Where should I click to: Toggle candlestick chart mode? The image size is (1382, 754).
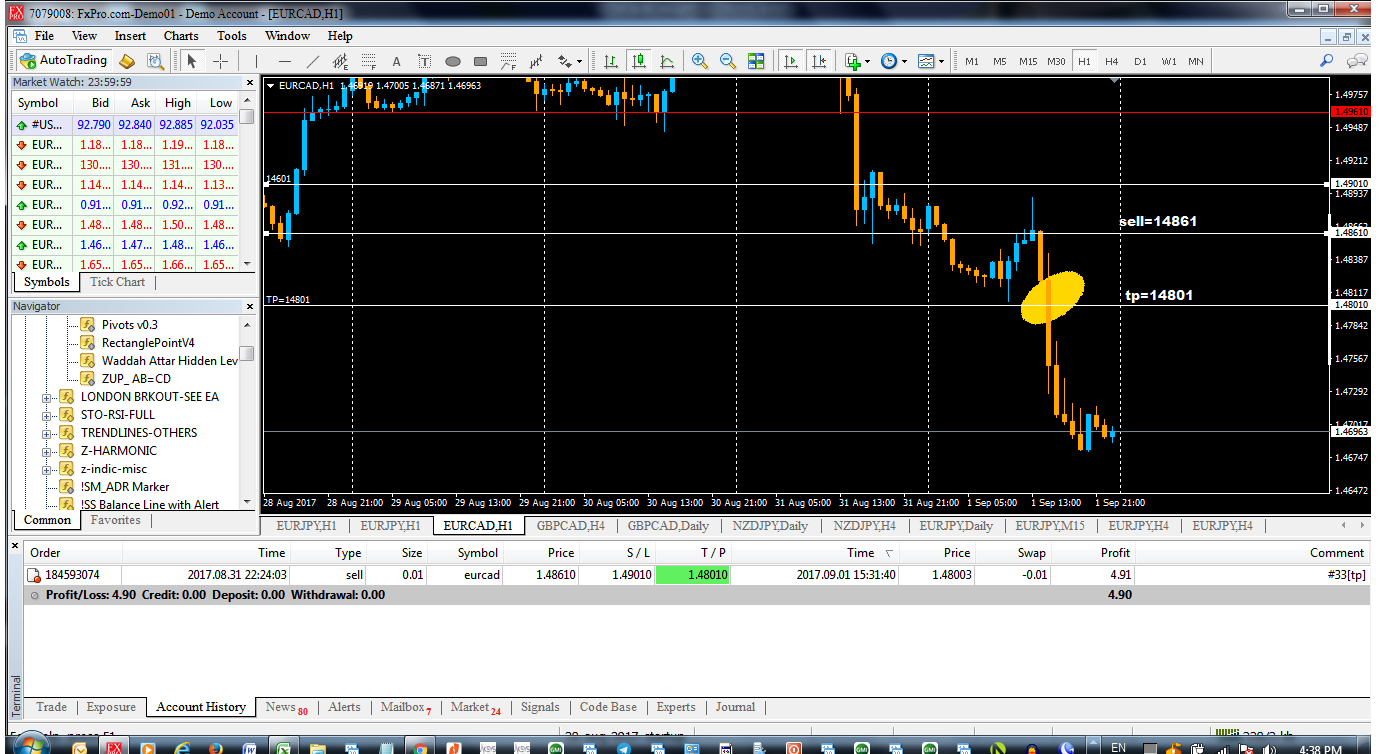click(x=638, y=61)
